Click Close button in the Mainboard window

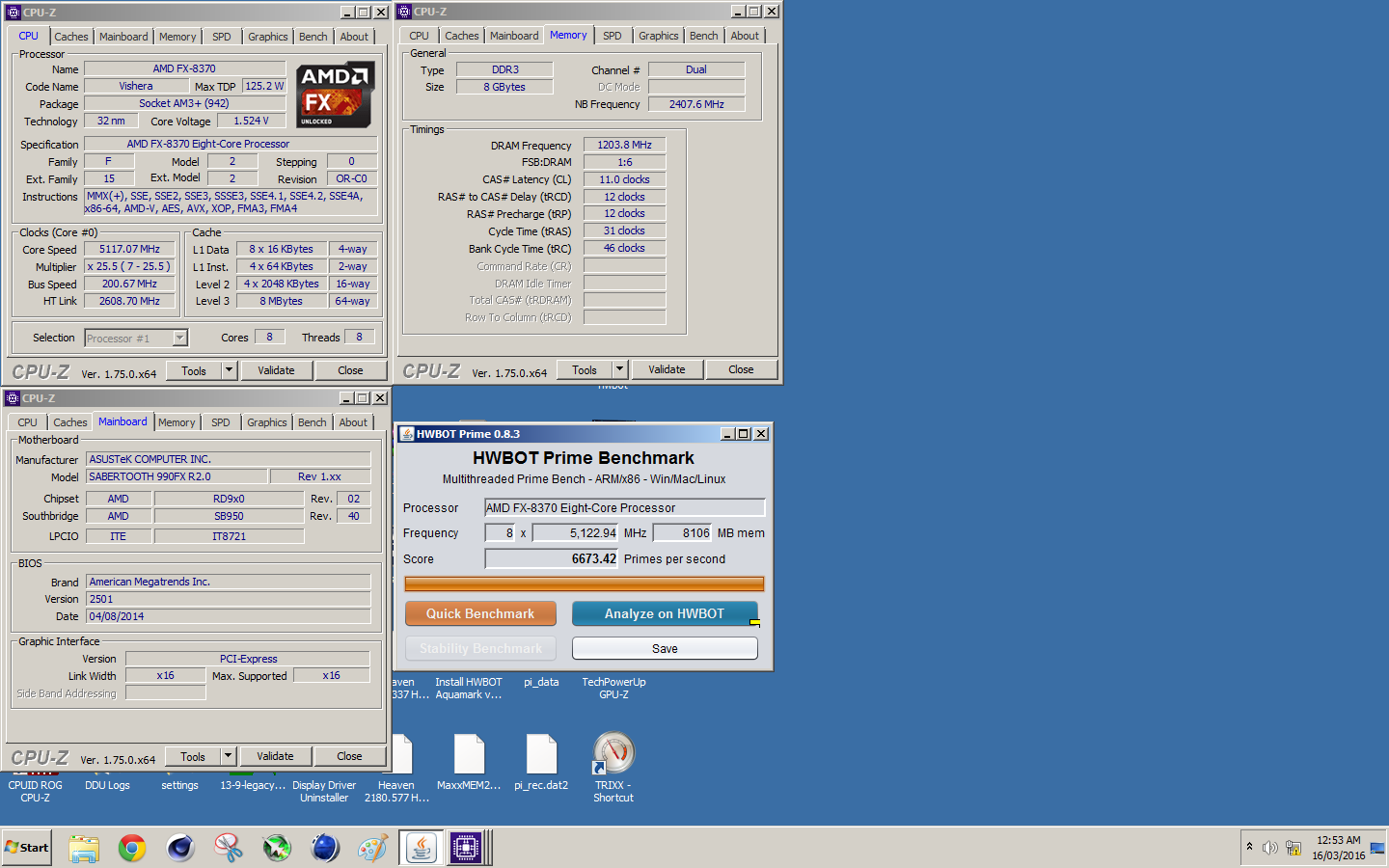click(349, 756)
